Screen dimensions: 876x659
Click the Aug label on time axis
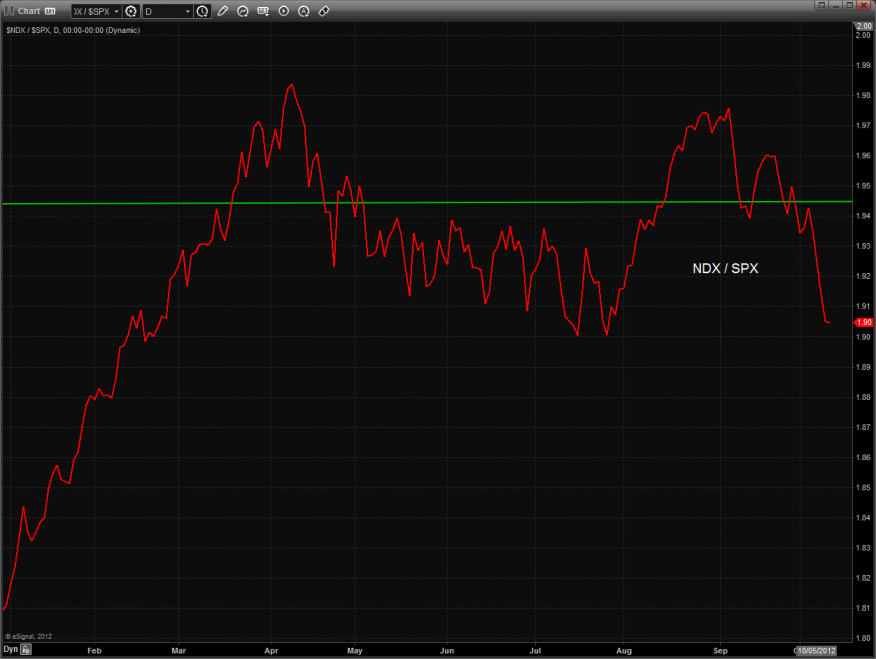[624, 651]
